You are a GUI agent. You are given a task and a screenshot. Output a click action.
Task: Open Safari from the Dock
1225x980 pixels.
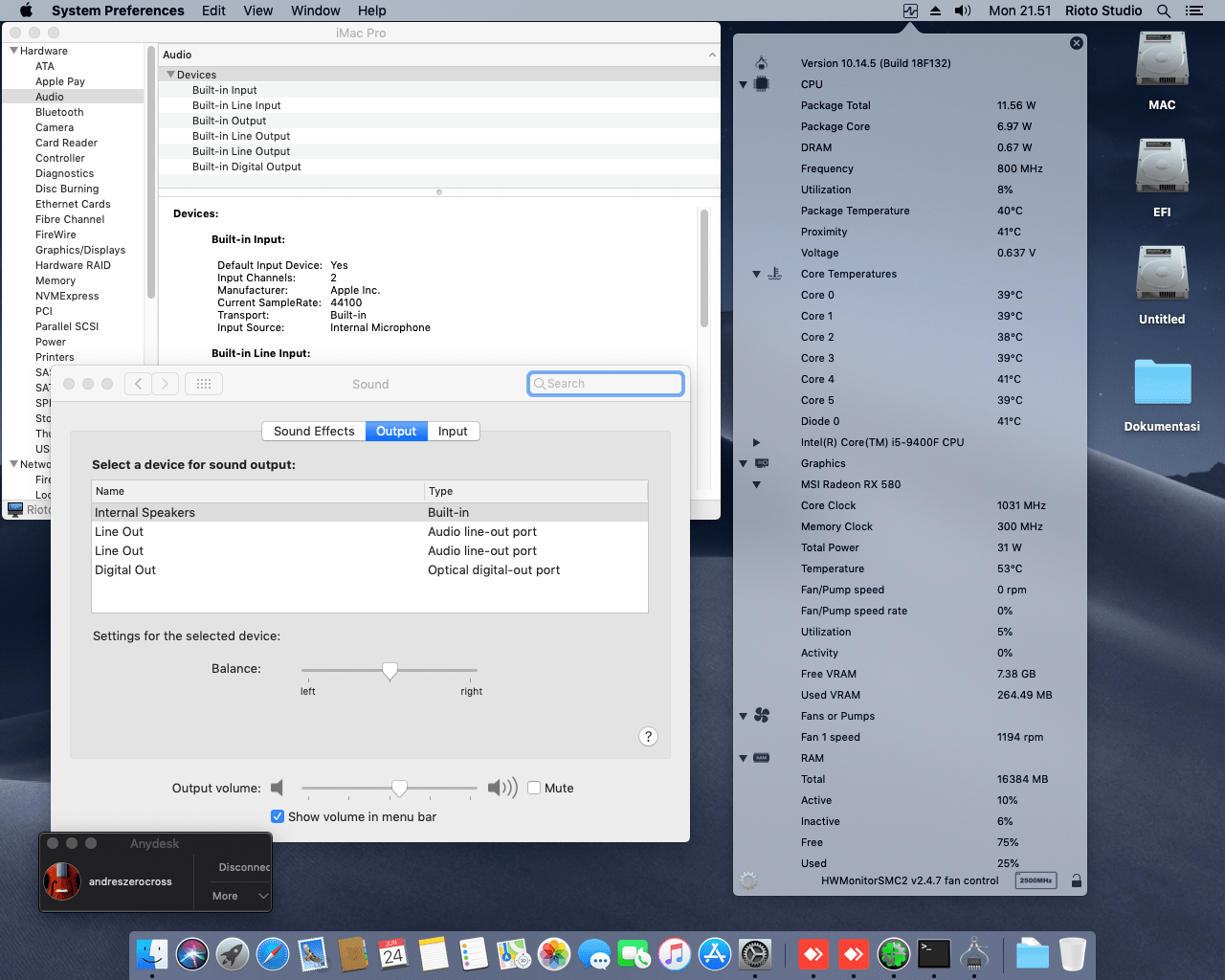273,954
